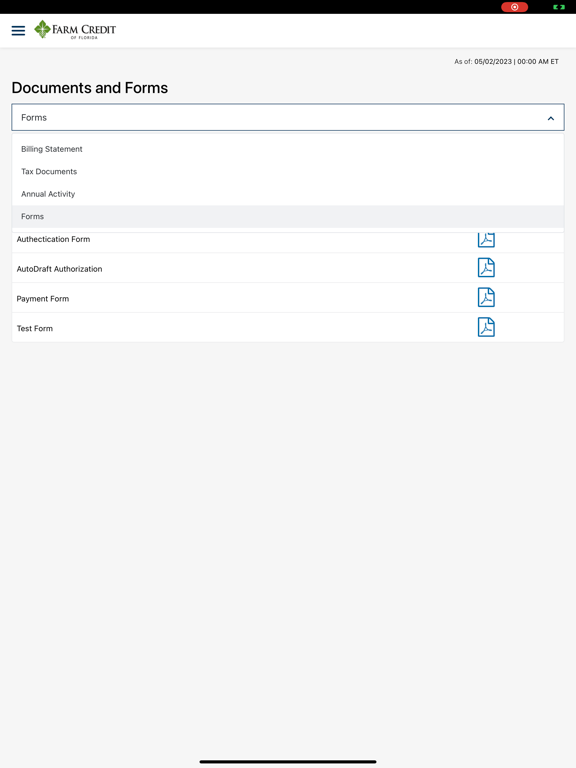576x768 pixels.
Task: Tap the iOS home indicator bar
Action: (288, 762)
